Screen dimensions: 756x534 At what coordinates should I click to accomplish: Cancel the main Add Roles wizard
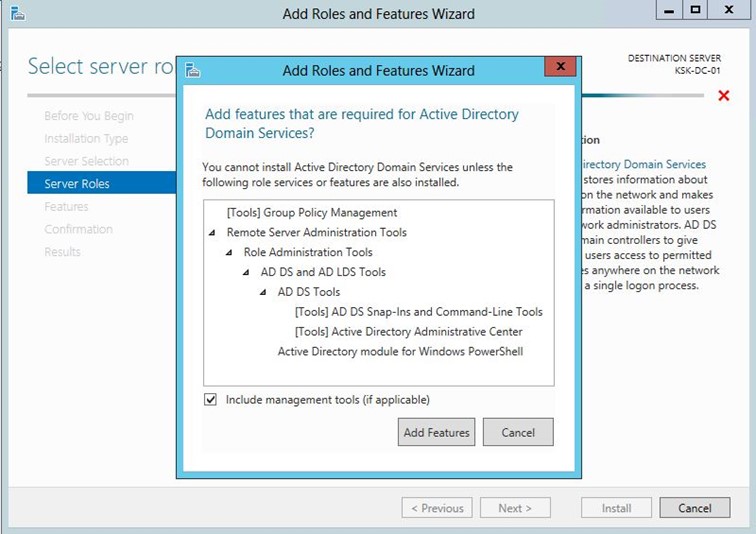pyautogui.click(x=695, y=508)
